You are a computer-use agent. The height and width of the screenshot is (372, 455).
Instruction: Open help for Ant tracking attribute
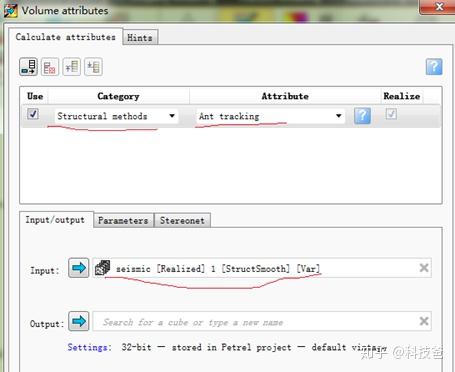(x=362, y=116)
